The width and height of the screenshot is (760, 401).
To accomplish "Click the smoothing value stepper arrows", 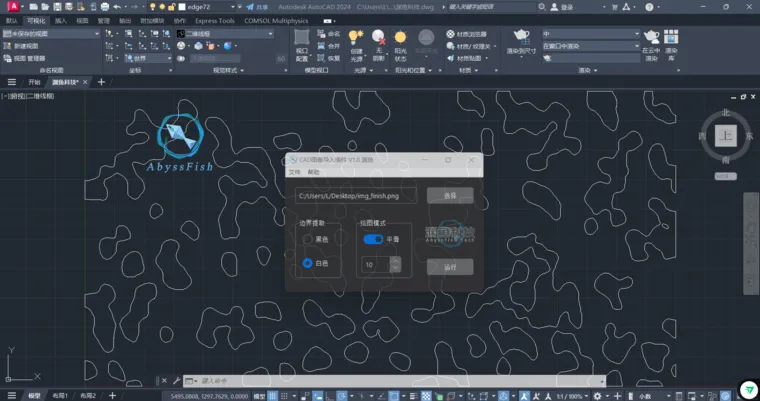I will point(396,264).
